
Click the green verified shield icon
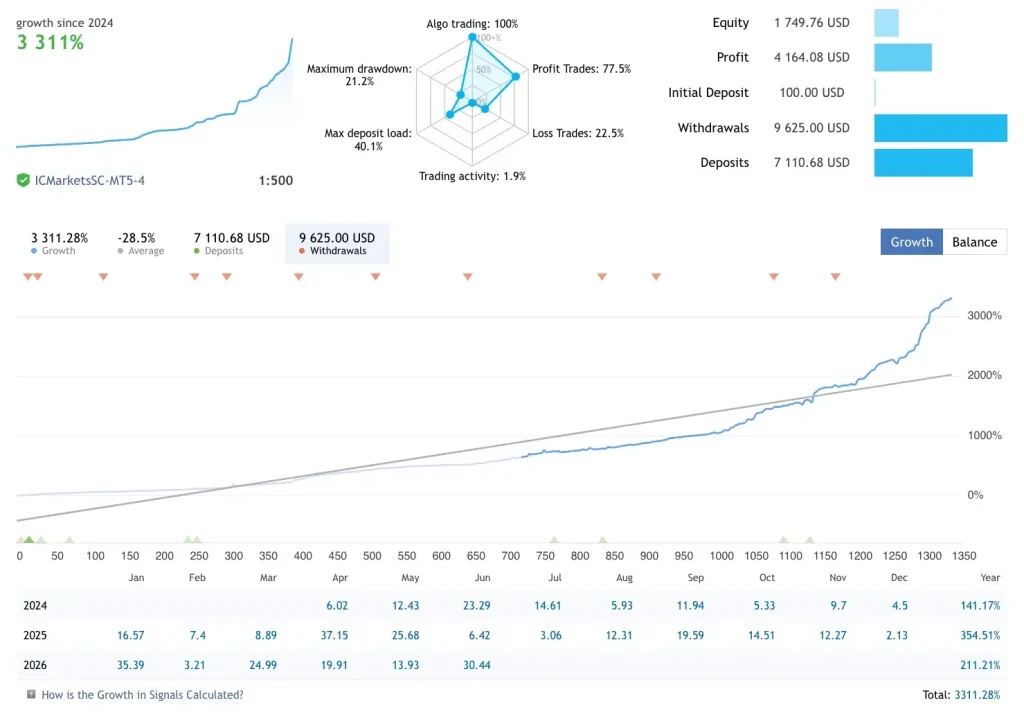(23, 180)
